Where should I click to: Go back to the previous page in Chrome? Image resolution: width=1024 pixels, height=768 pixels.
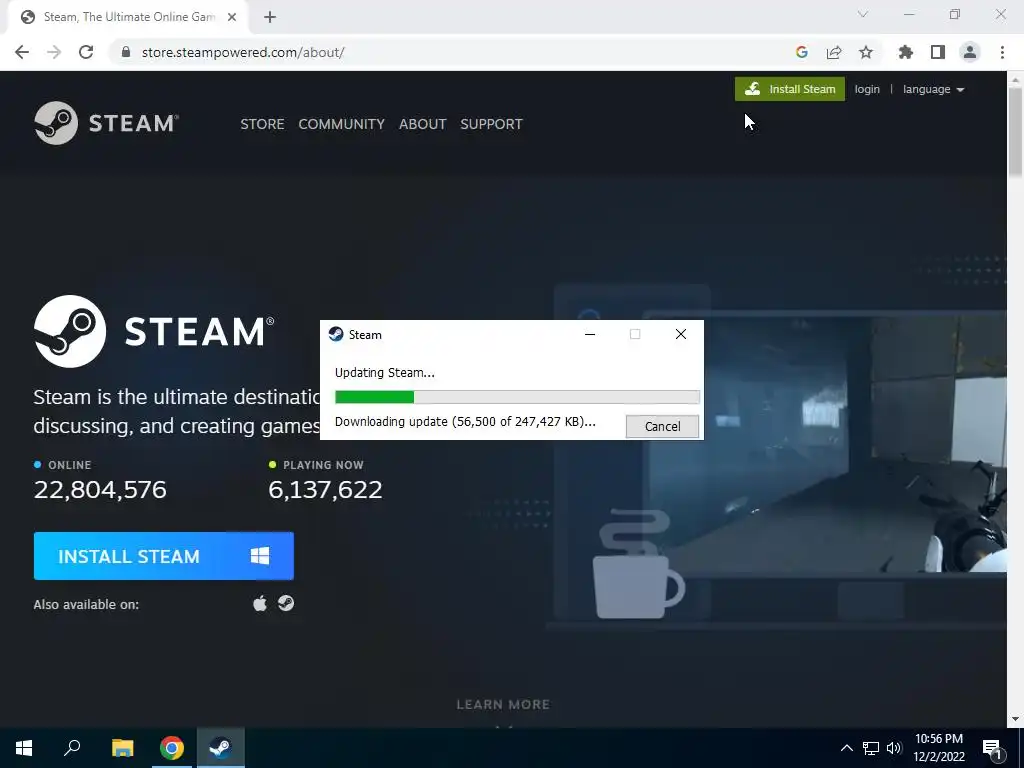(x=22, y=52)
